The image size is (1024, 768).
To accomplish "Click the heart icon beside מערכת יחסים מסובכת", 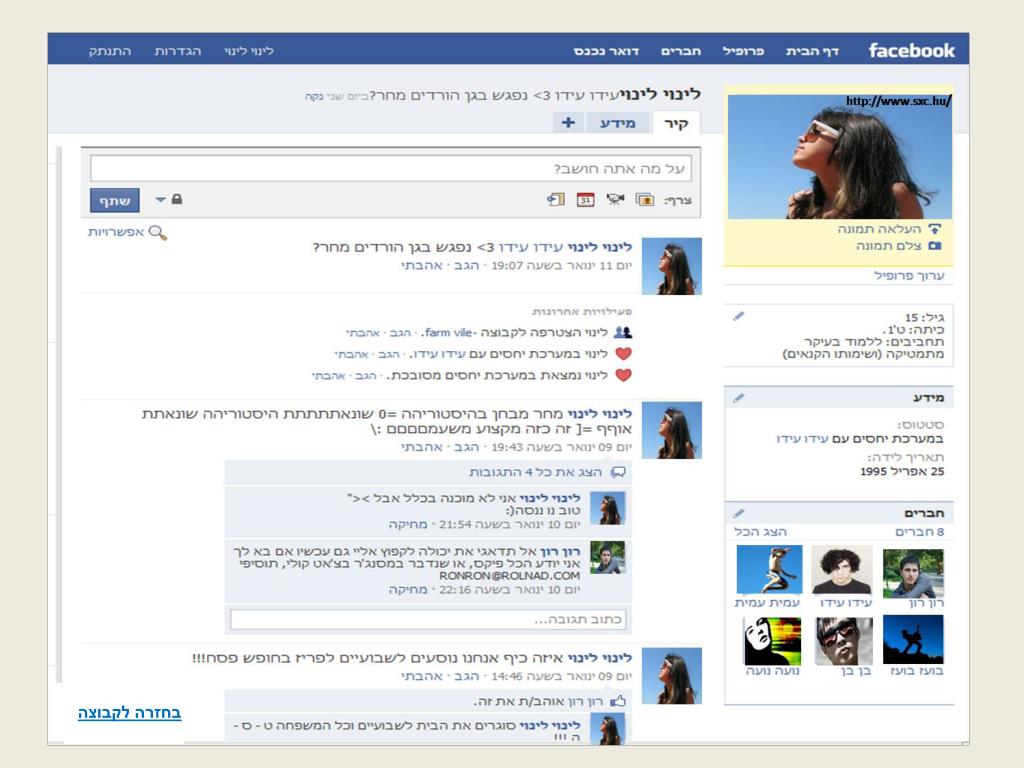I will tap(624, 376).
